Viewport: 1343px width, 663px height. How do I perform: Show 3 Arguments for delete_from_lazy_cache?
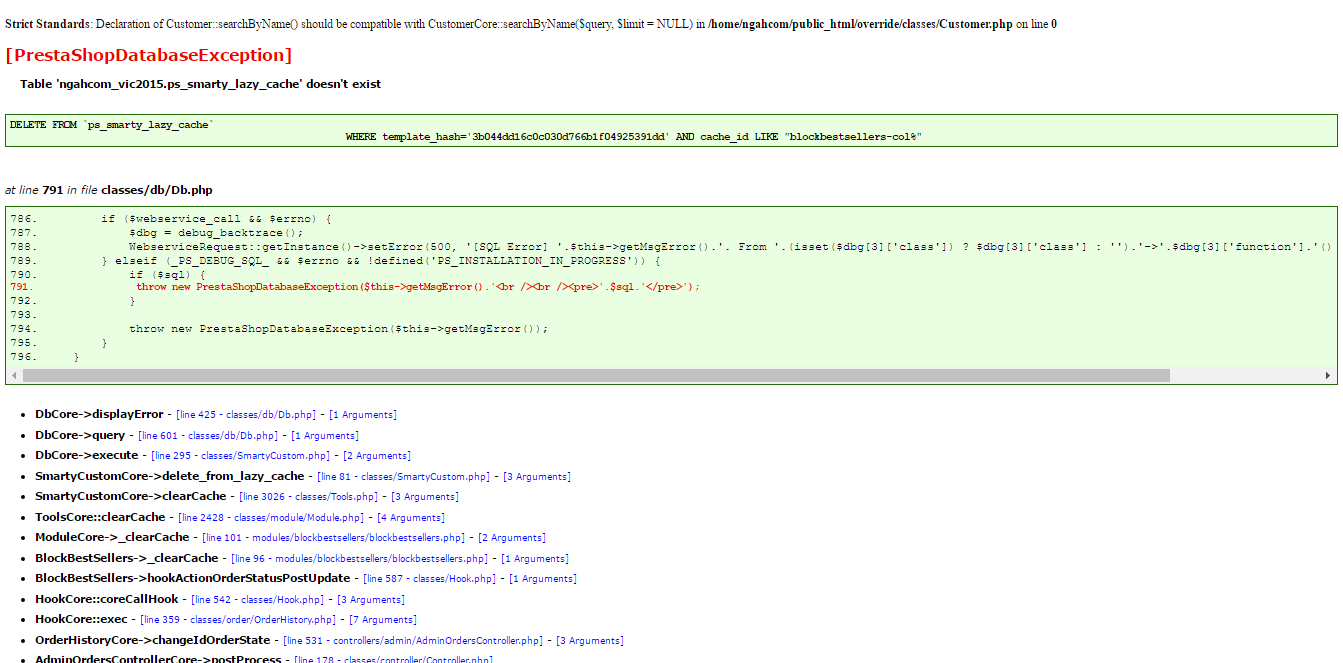537,476
